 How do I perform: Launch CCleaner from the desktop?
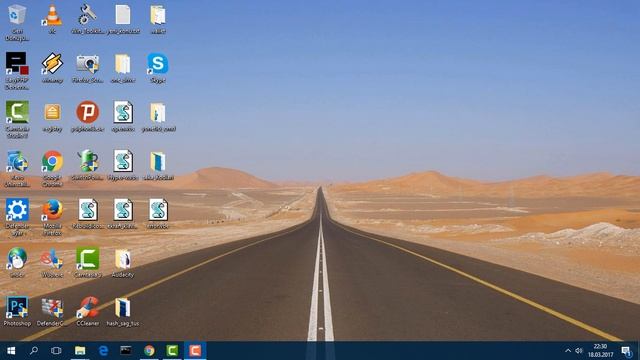(x=88, y=307)
